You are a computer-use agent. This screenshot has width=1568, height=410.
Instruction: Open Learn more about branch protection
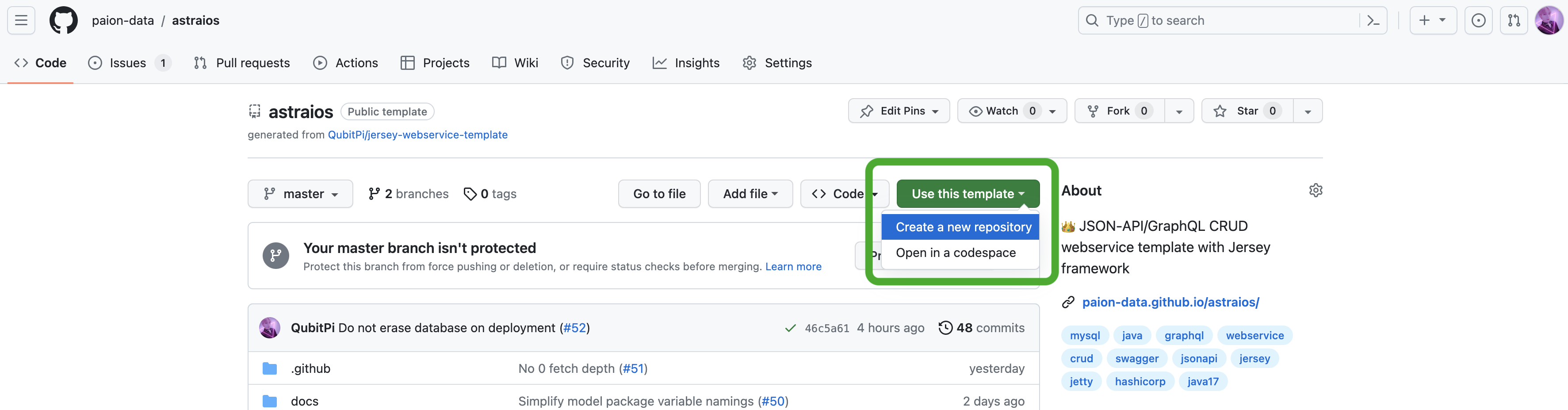[793, 266]
